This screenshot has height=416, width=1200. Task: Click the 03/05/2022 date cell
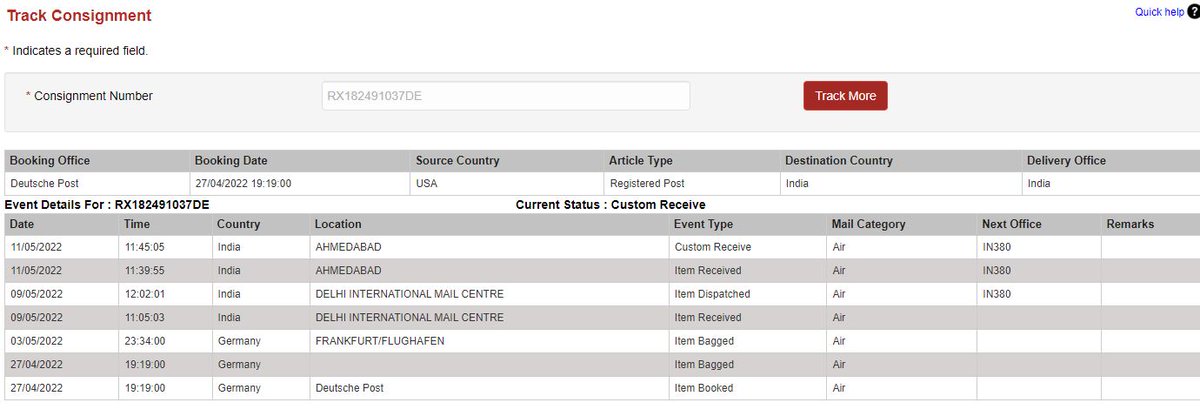62,341
